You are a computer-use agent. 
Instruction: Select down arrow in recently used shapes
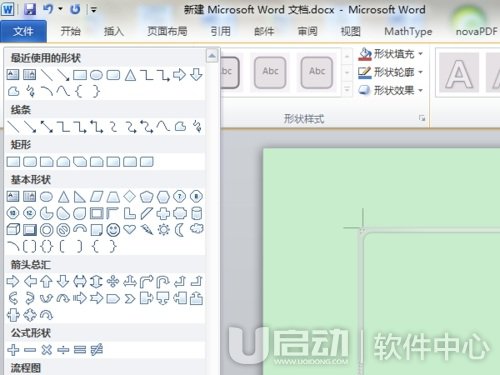196,75
